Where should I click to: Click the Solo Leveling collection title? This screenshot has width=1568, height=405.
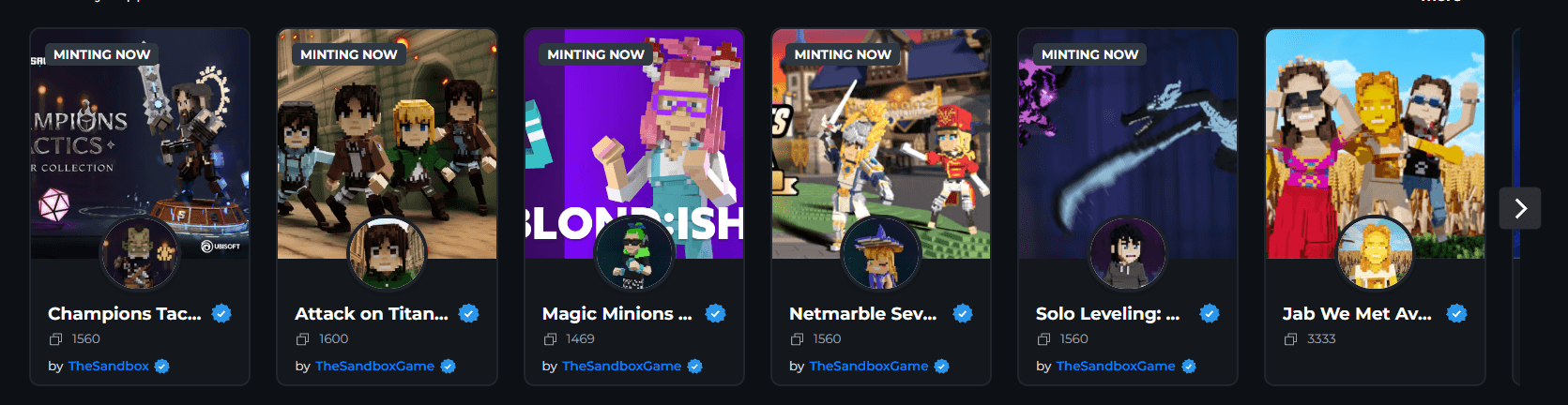point(1107,314)
